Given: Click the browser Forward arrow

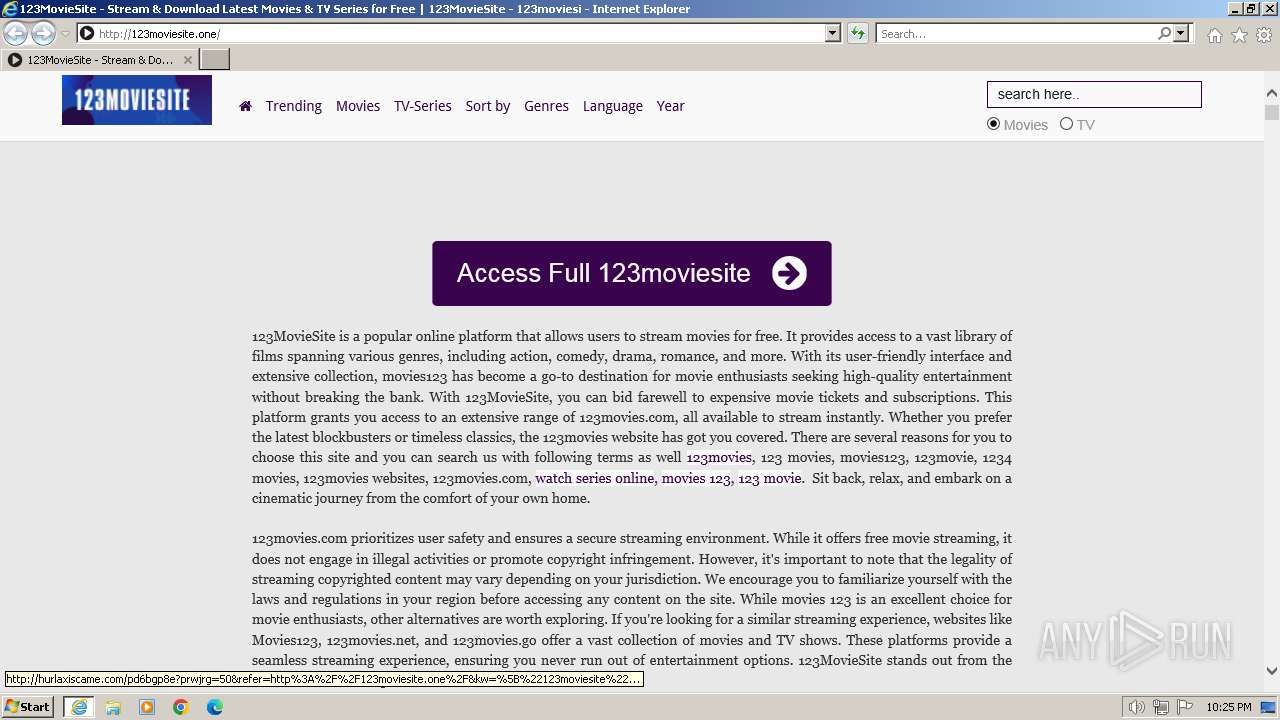Looking at the screenshot, I should (x=43, y=34).
